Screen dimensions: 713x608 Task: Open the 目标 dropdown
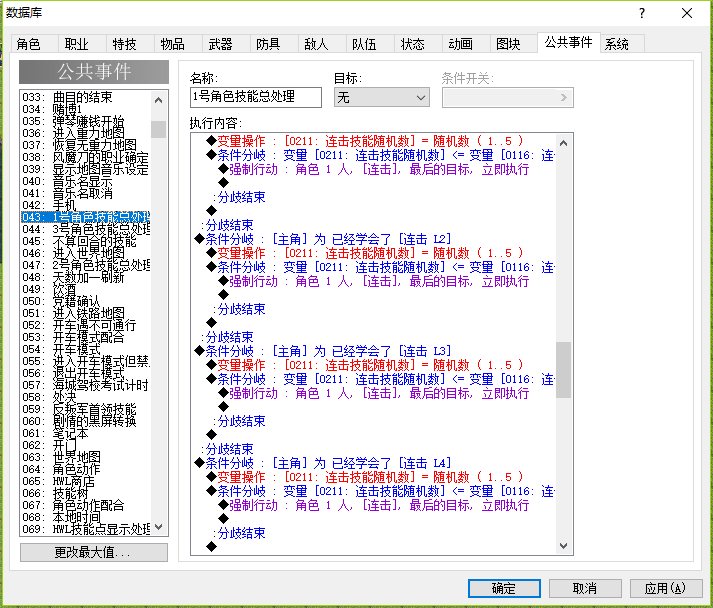point(382,97)
